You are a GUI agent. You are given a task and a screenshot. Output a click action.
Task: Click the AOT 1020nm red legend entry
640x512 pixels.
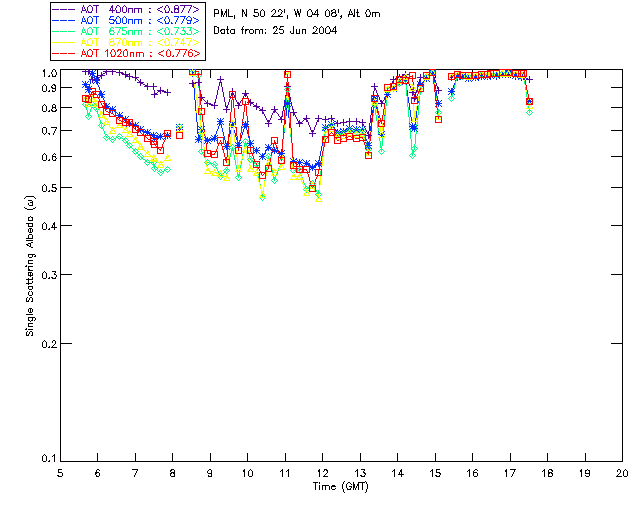[127, 53]
